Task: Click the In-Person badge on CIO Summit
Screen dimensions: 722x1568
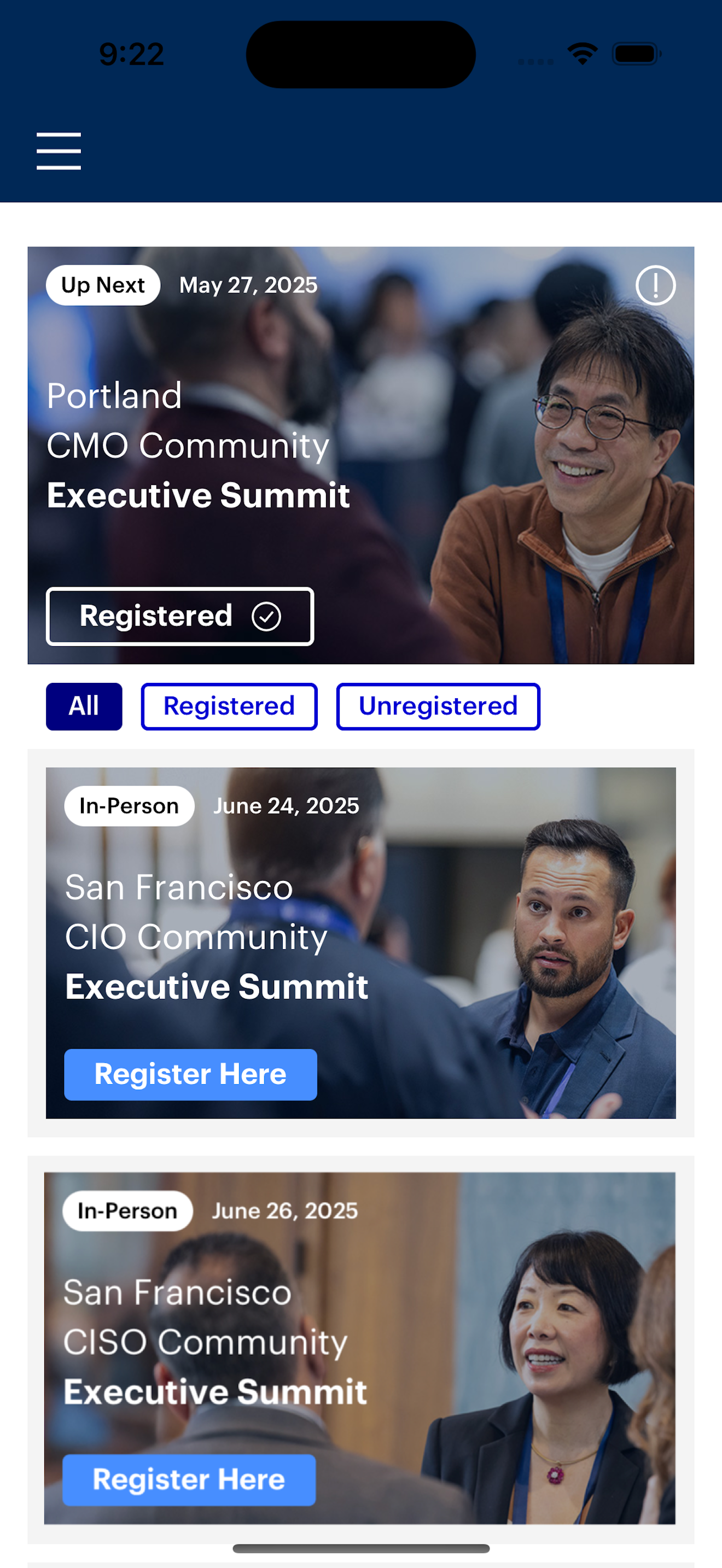Action: (129, 805)
